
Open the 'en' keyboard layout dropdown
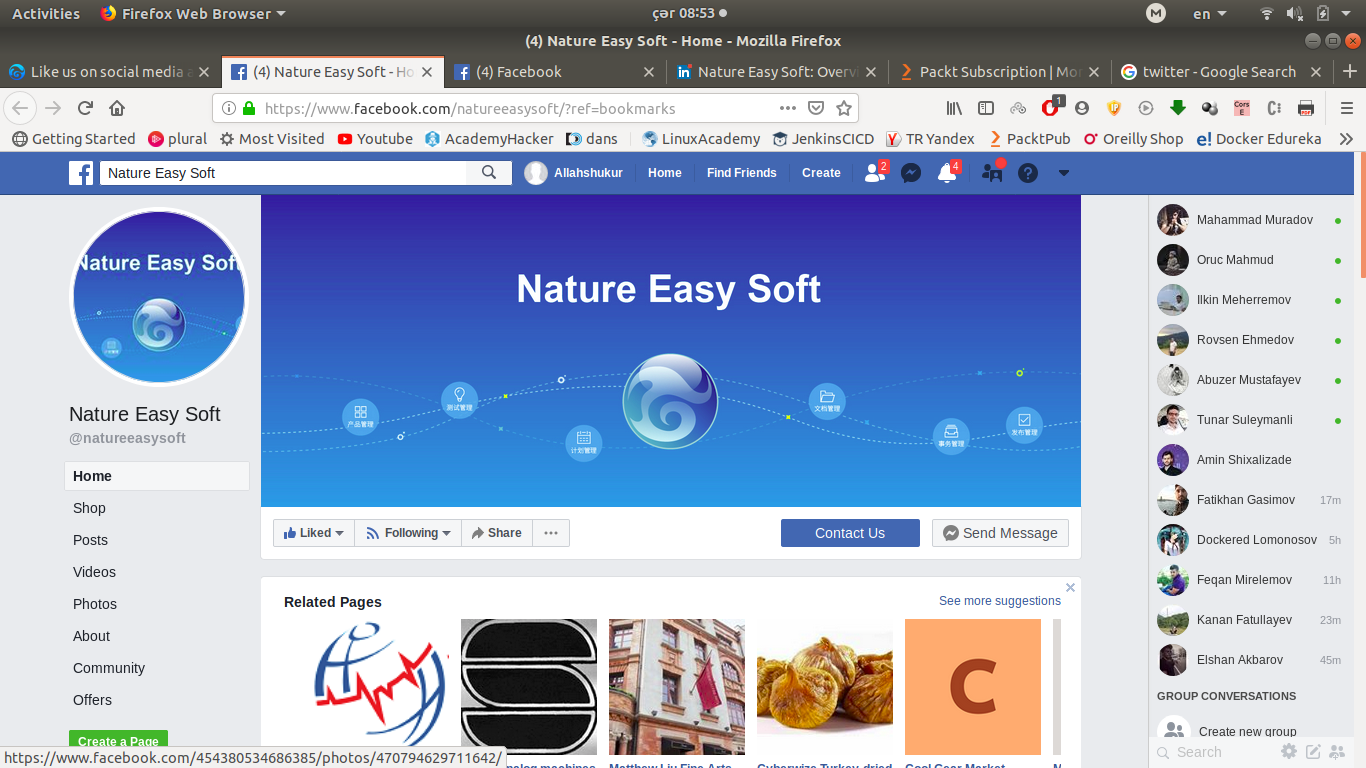tap(1208, 13)
